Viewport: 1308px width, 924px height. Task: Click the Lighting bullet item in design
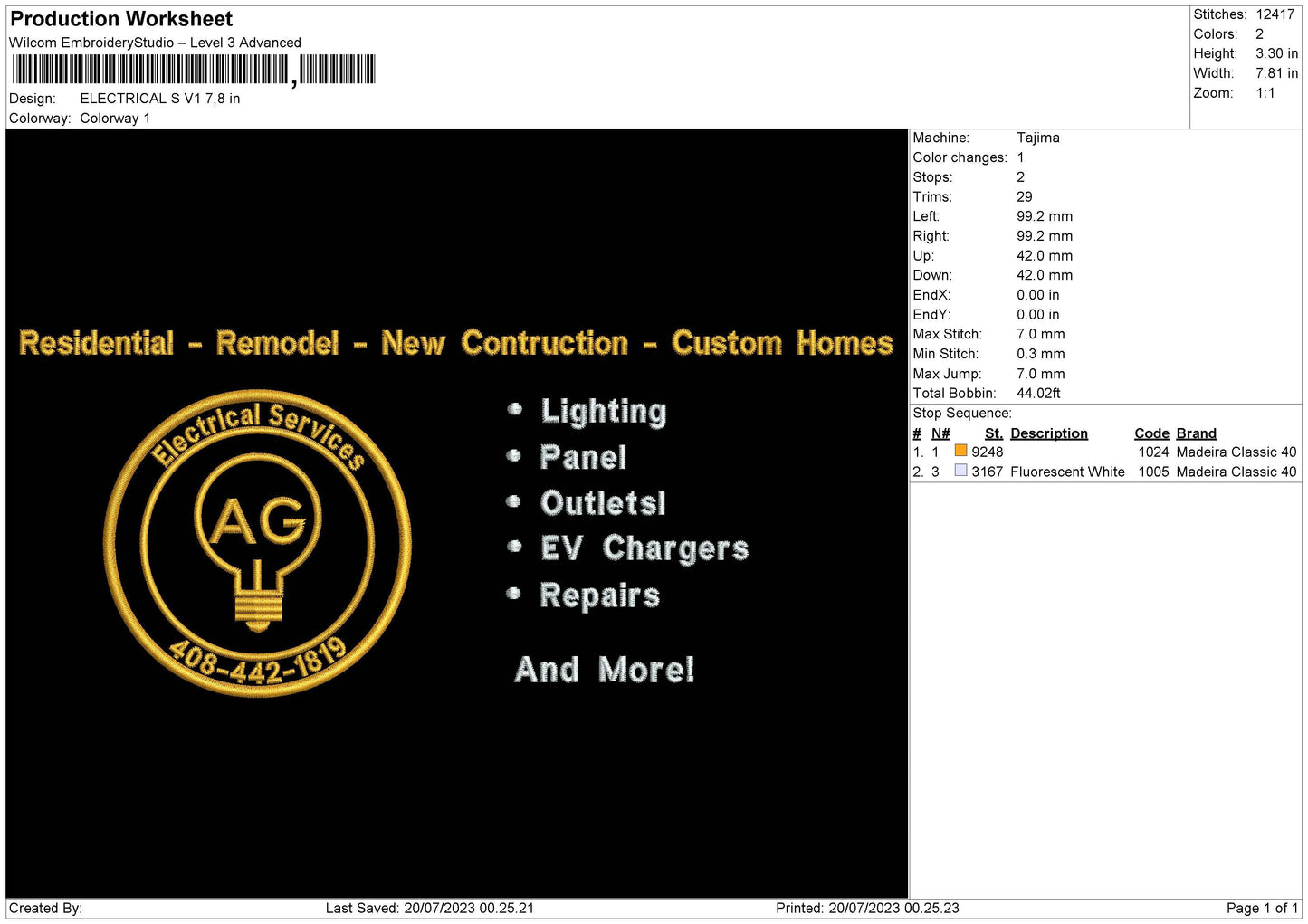click(x=603, y=412)
